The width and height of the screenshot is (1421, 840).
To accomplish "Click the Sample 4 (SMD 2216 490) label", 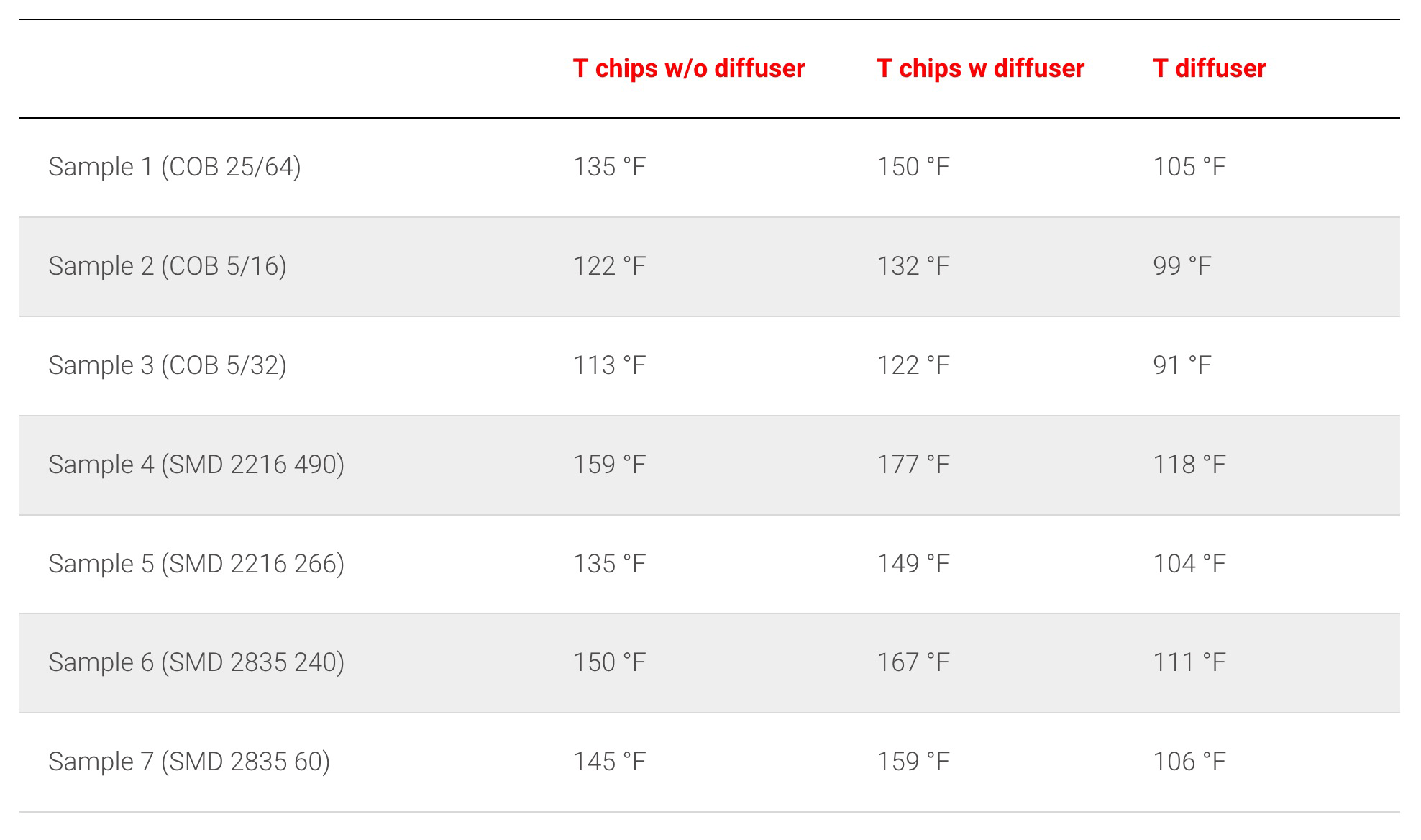I will [x=196, y=465].
